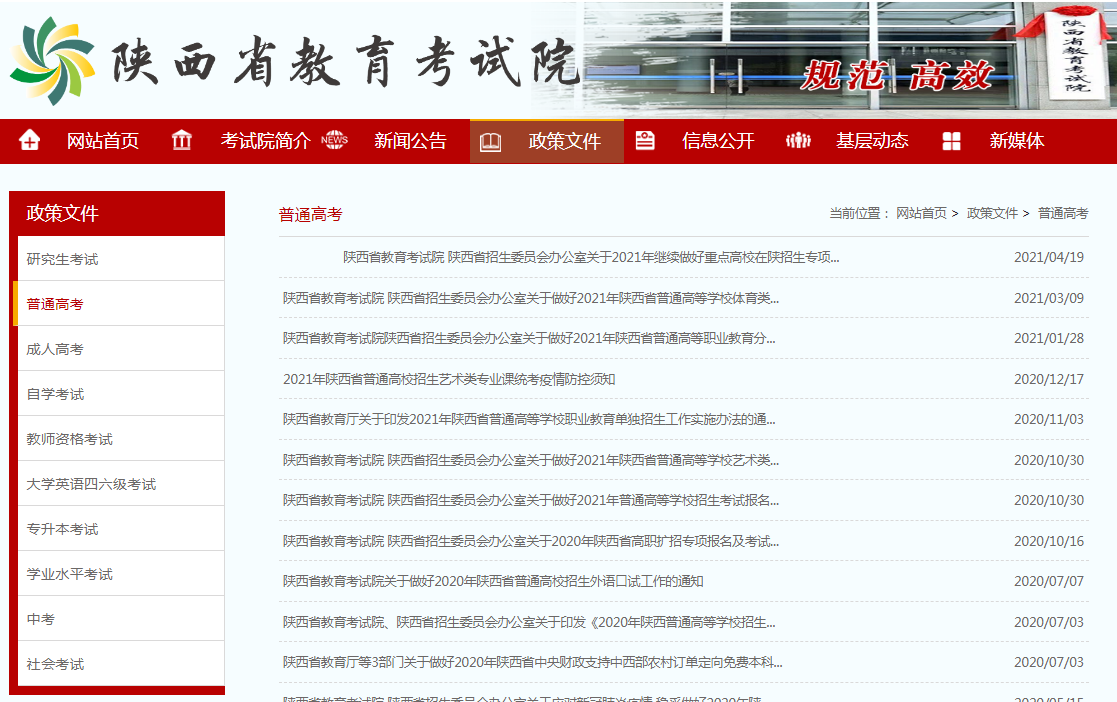The height and width of the screenshot is (702, 1117).
Task: Select 自学考试 in the sidebar
Action: 120,394
